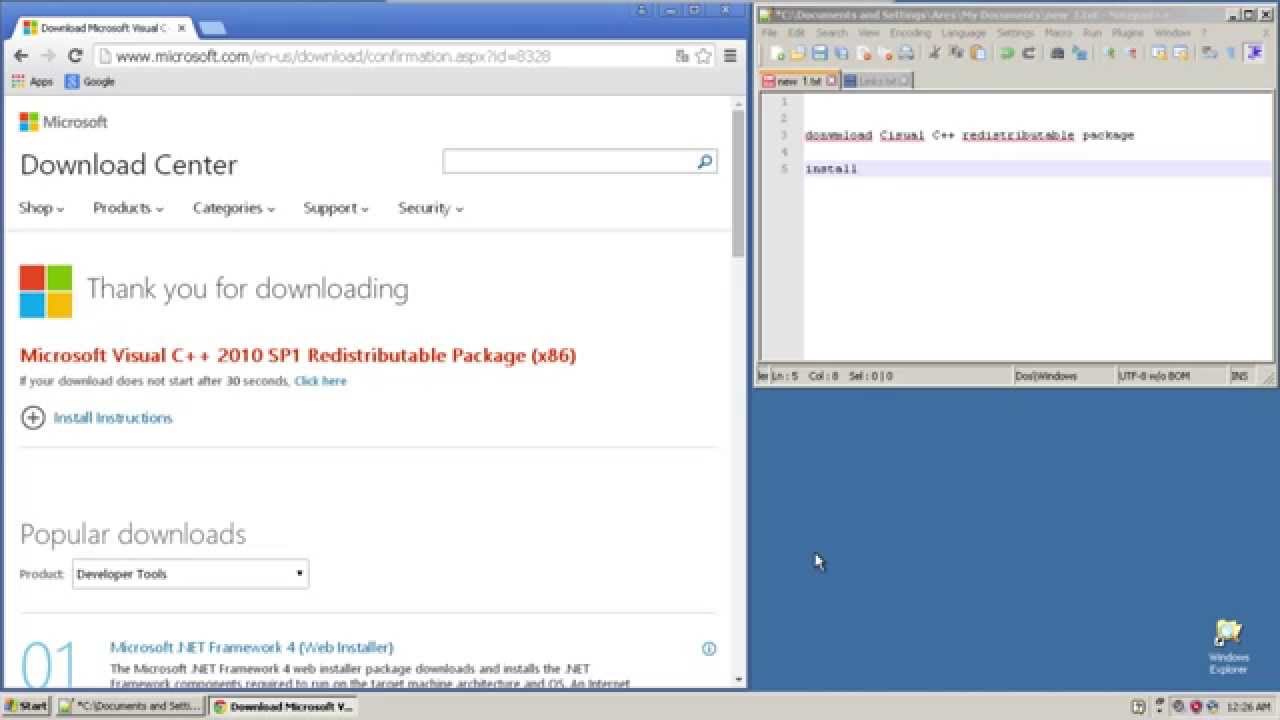Click Undo icon in Notepad++ toolbar
This screenshot has width=1280, height=720.
[1006, 53]
